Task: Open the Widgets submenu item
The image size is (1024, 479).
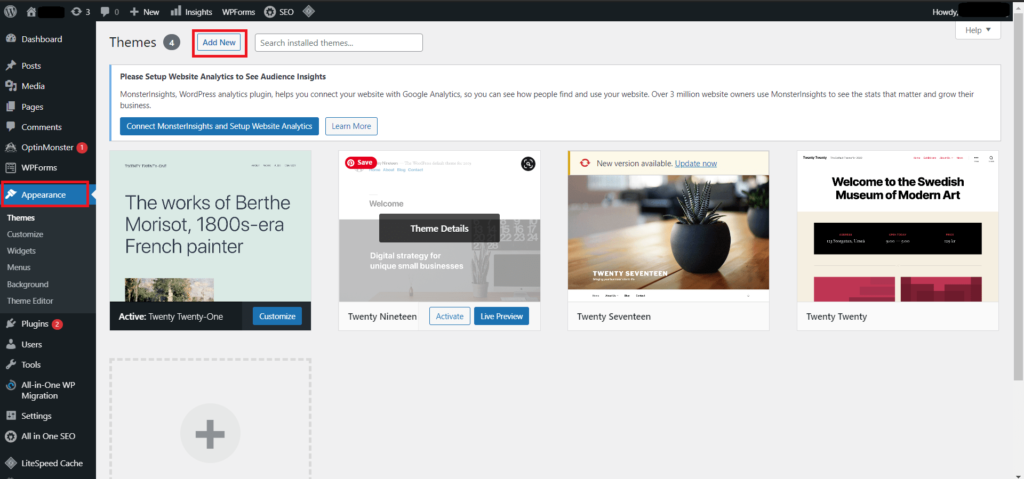Action: (x=22, y=250)
